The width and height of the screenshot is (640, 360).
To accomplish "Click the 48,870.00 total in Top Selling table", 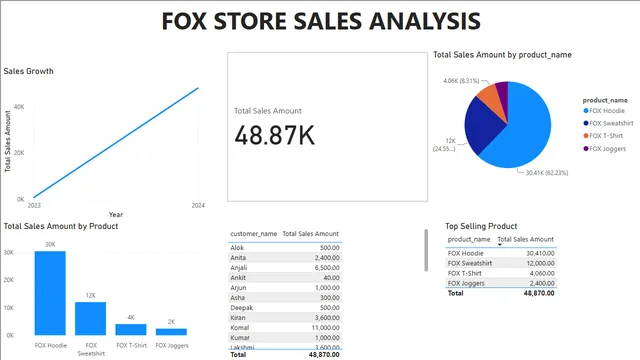I will point(539,293).
